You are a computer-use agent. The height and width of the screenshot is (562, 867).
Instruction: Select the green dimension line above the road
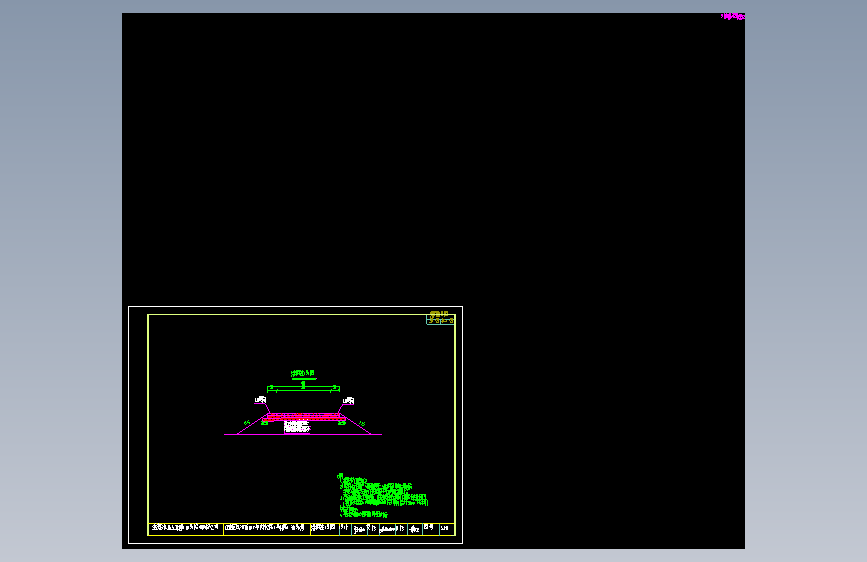303,388
